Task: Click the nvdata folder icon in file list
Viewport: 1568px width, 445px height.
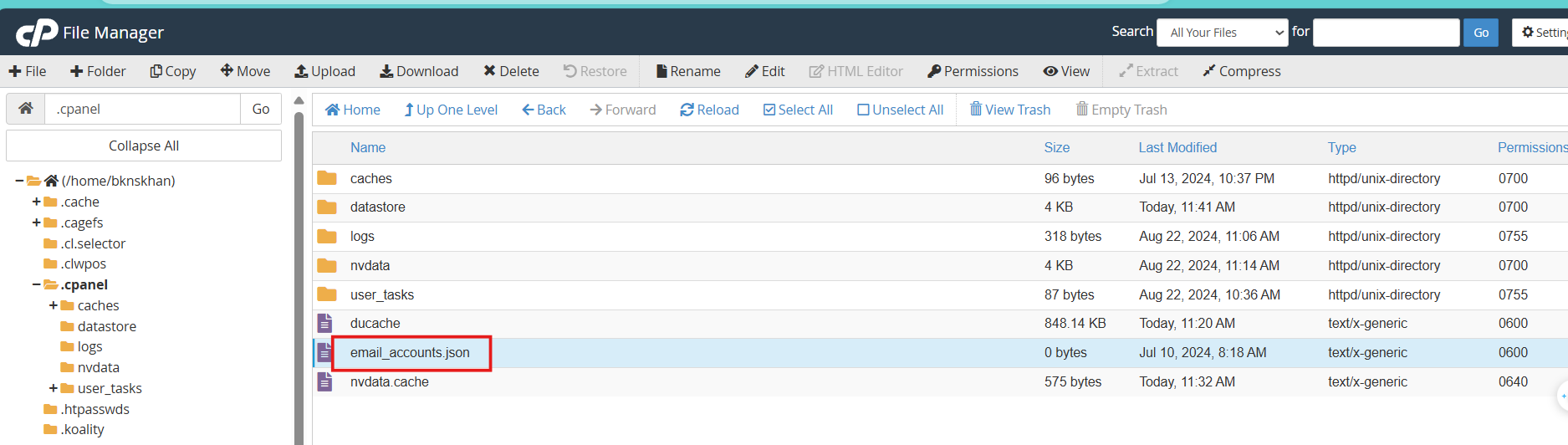Action: [x=327, y=265]
